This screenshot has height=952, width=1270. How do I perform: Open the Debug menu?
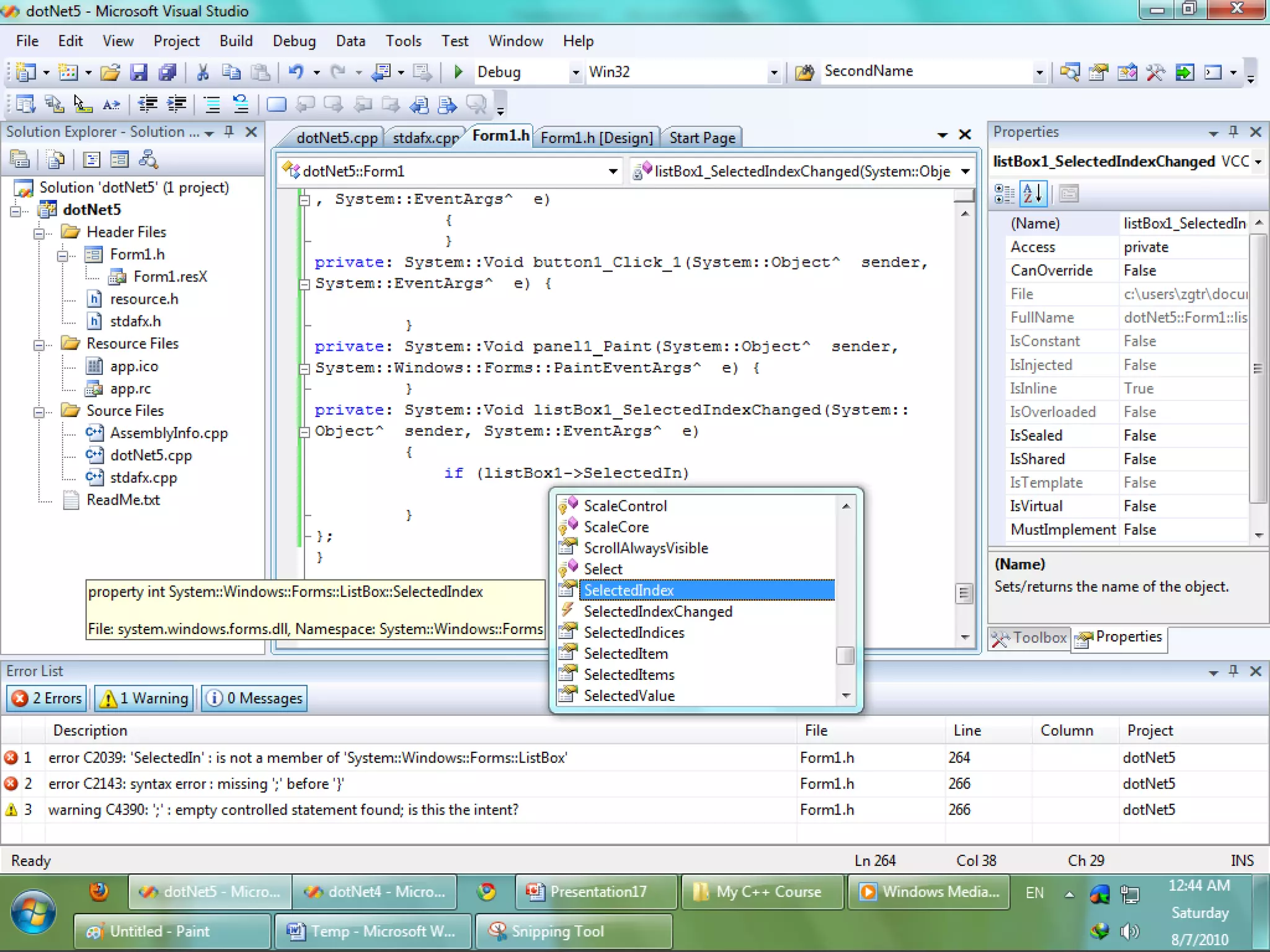coord(294,41)
